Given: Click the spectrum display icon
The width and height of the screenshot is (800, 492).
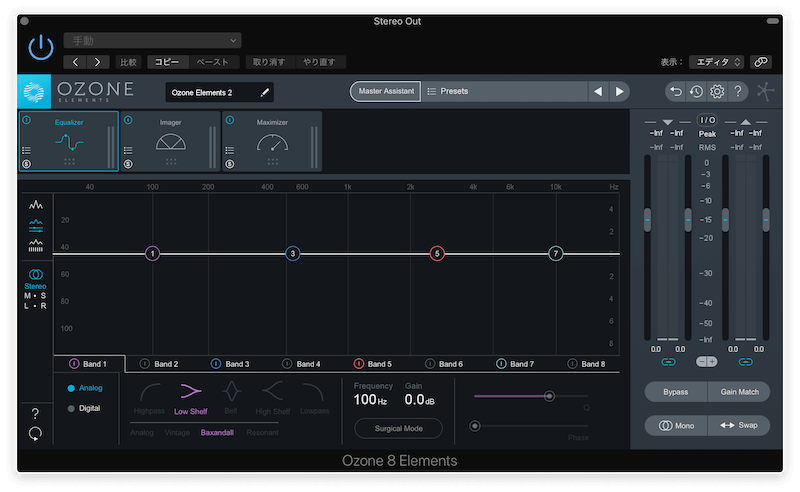Looking at the screenshot, I should coord(36,205).
